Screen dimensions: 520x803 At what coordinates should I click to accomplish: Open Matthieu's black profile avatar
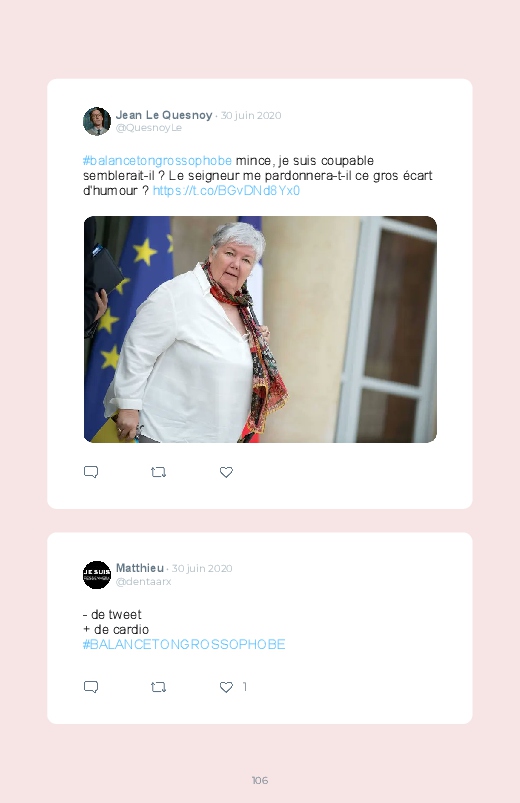pos(97,575)
